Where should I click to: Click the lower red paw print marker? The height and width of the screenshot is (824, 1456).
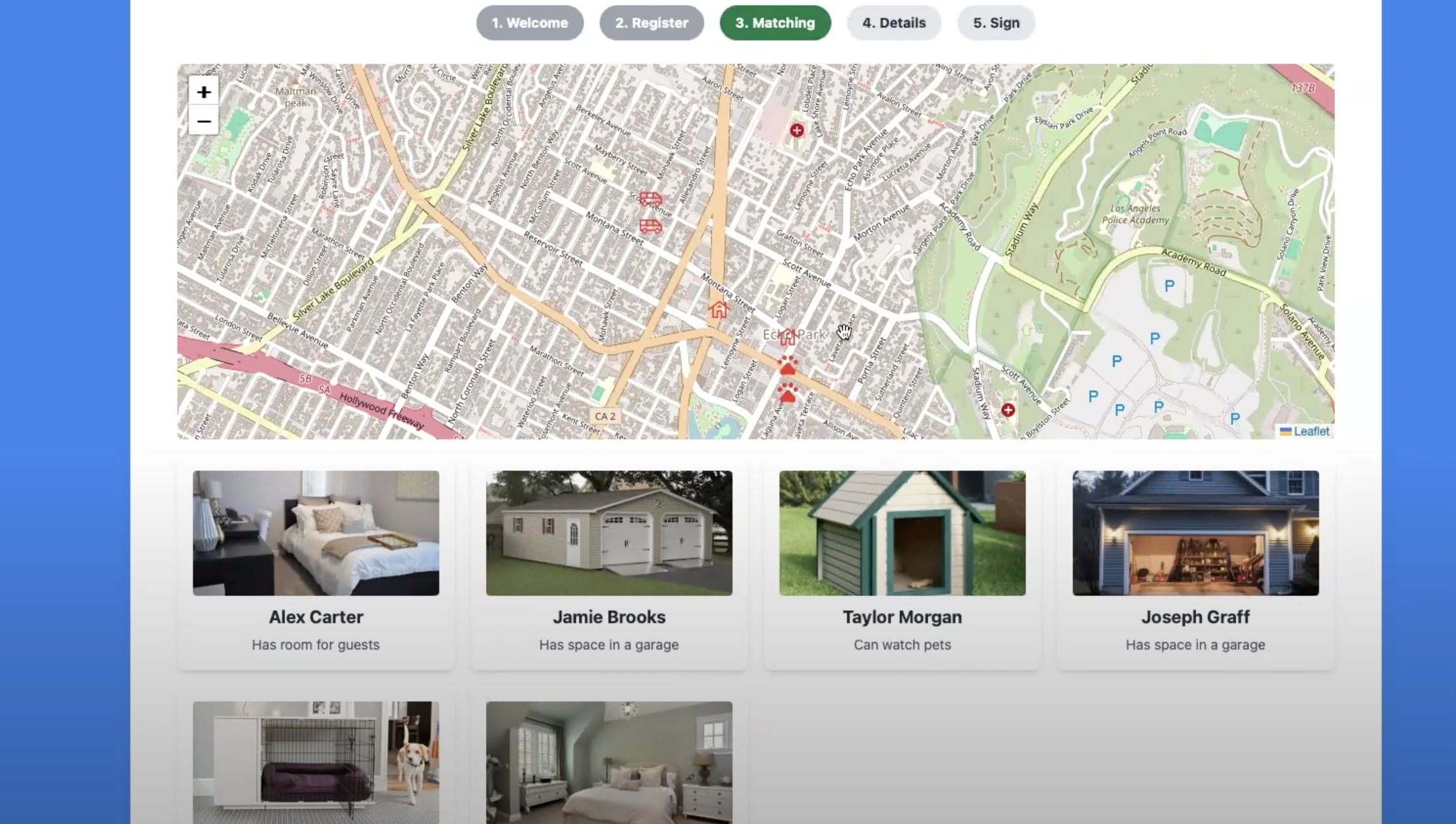[x=787, y=393]
